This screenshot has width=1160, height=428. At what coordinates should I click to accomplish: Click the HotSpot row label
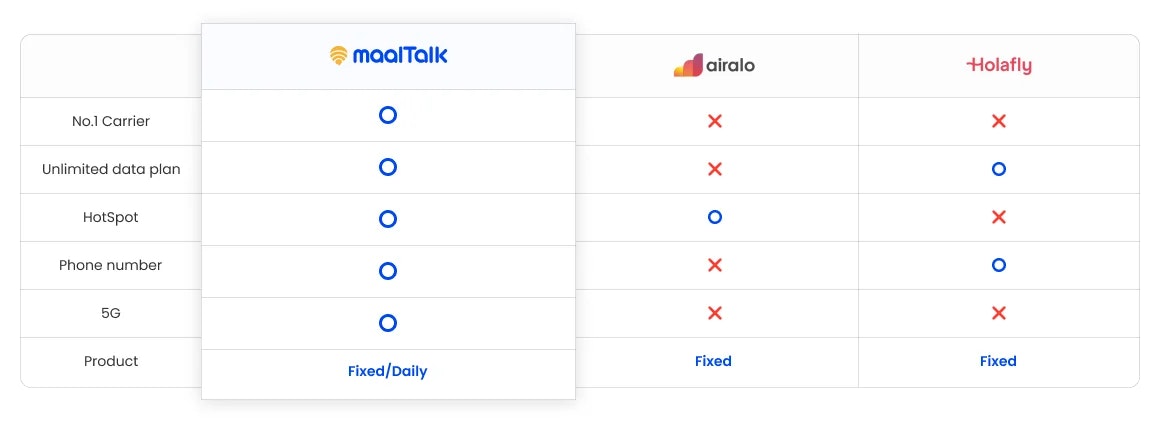[x=111, y=217]
